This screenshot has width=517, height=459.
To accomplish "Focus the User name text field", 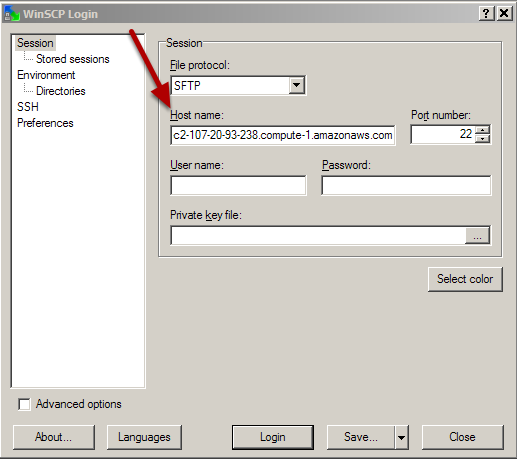I will 238,185.
